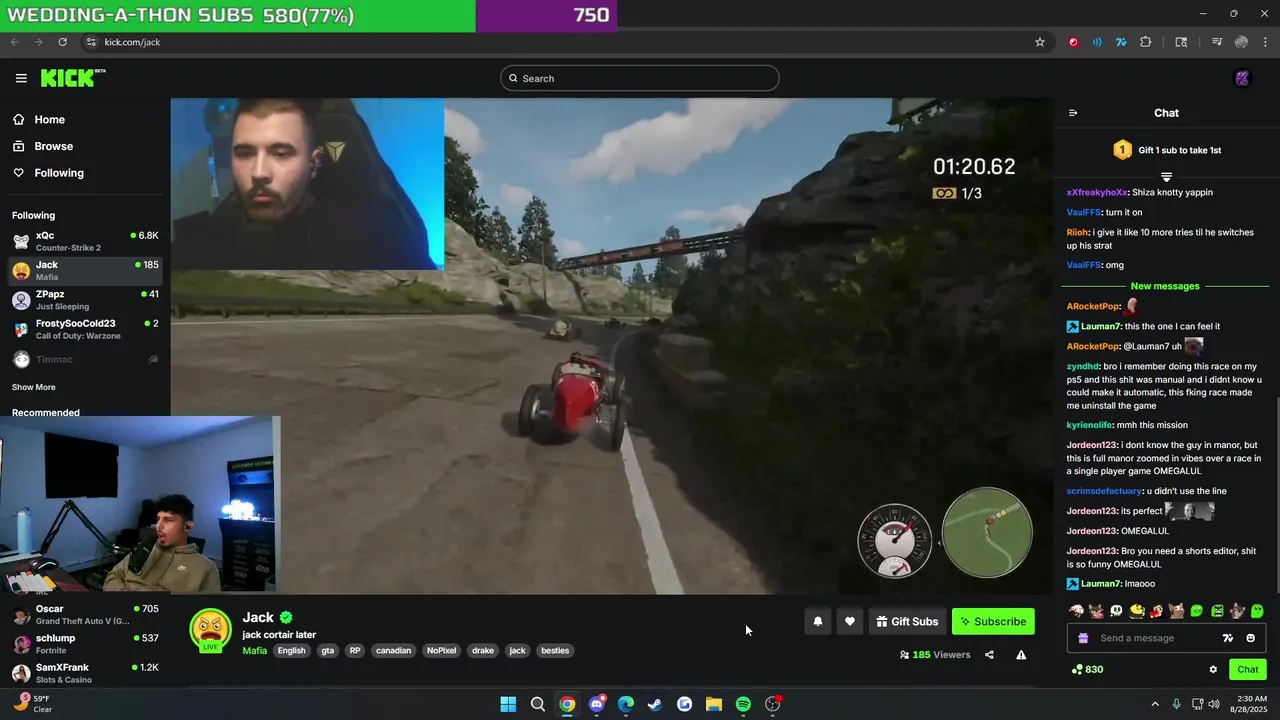Open FrostySooCold23 channel in sidebar
The width and height of the screenshot is (1280, 720).
click(85, 329)
